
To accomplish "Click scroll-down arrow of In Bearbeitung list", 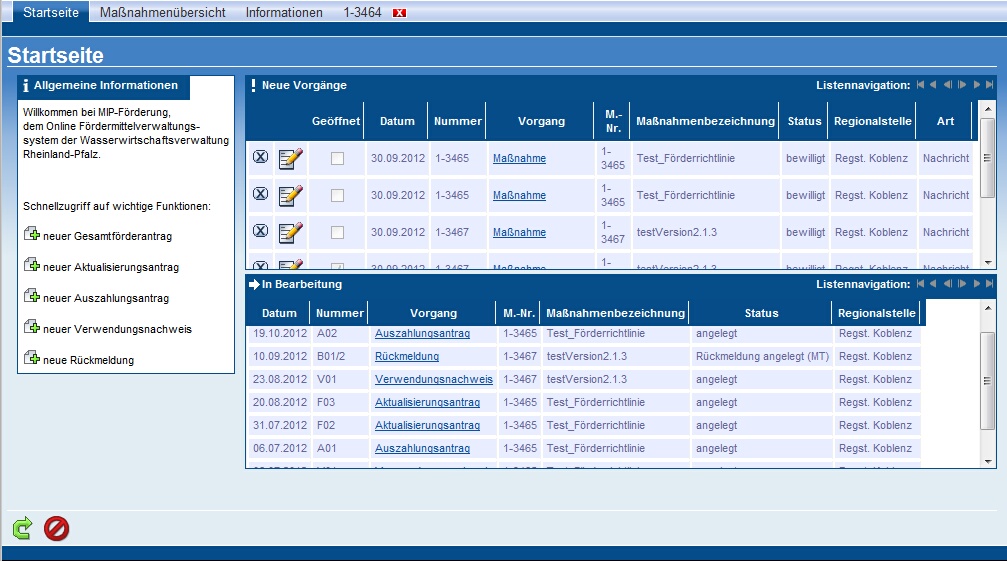I will pyautogui.click(x=988, y=461).
